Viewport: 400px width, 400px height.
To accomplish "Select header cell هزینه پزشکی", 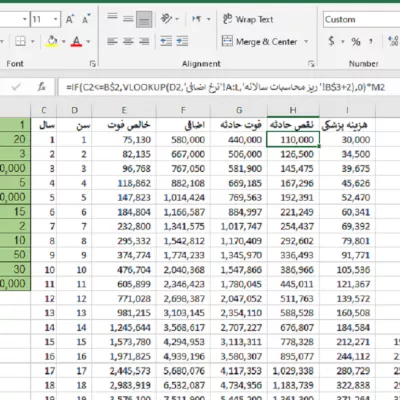I will coord(347,125).
